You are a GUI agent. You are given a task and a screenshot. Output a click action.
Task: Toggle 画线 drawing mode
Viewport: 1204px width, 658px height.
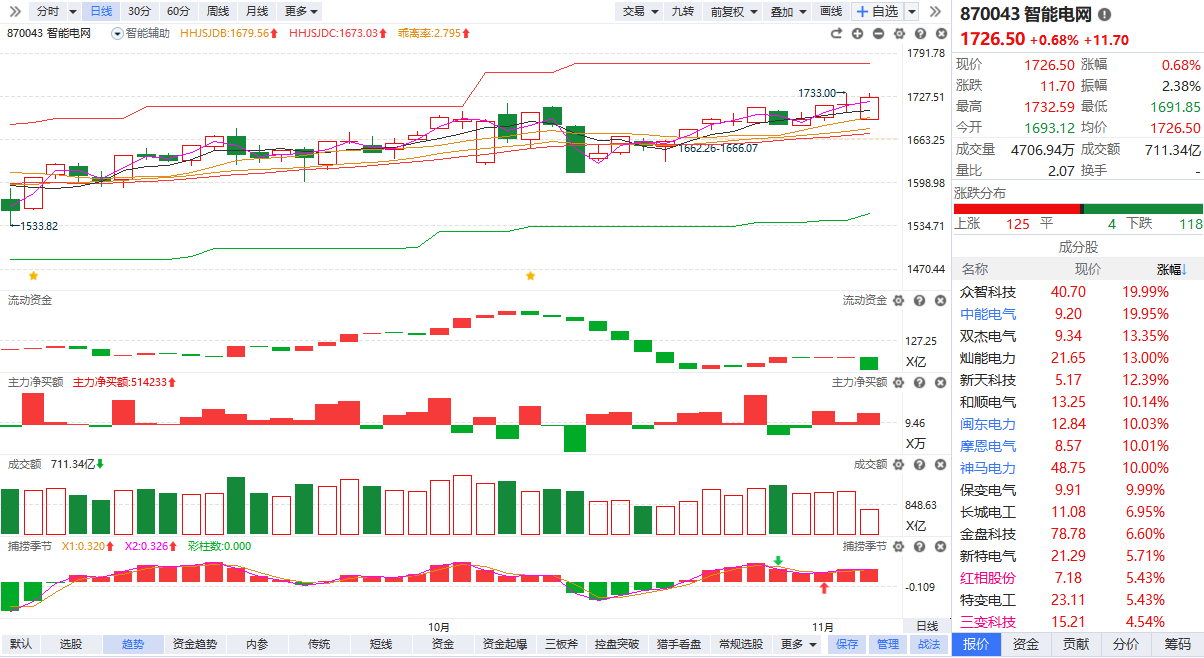[830, 11]
